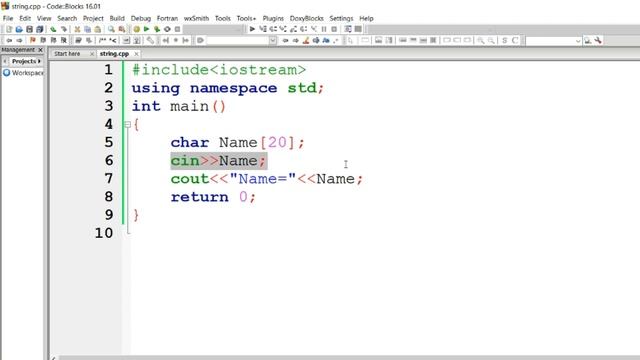Image resolution: width=640 pixels, height=360 pixels.
Task: Click the Jump back arrow icon
Action: [x=9, y=40]
